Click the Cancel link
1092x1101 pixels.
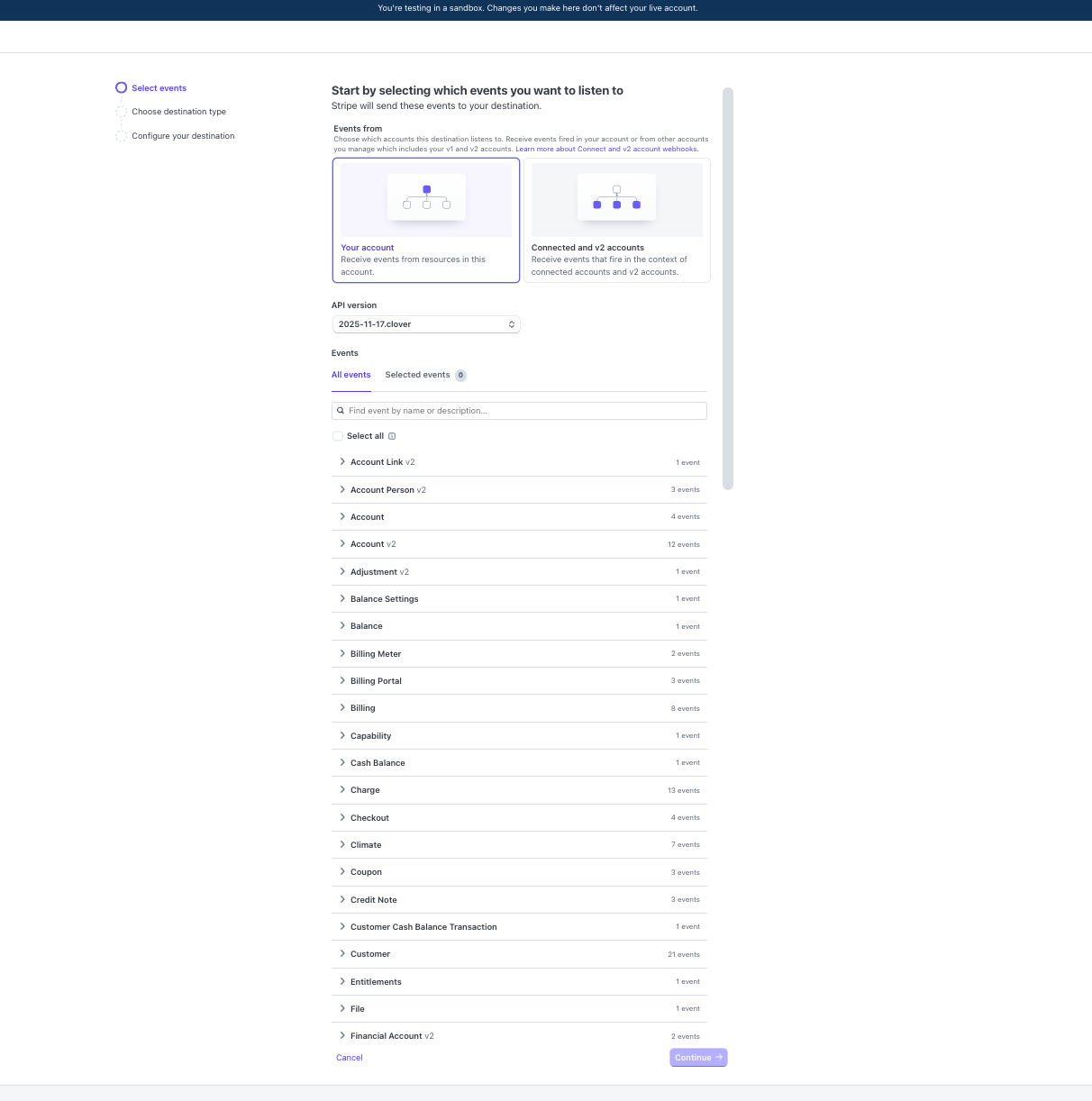click(x=349, y=1058)
